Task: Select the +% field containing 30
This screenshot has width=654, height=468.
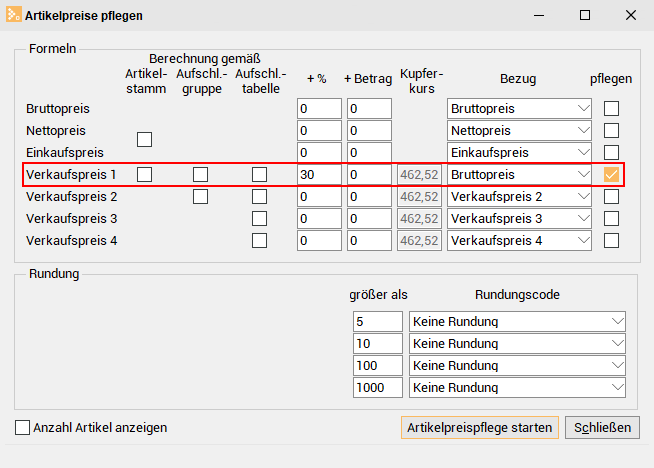Action: (x=319, y=174)
